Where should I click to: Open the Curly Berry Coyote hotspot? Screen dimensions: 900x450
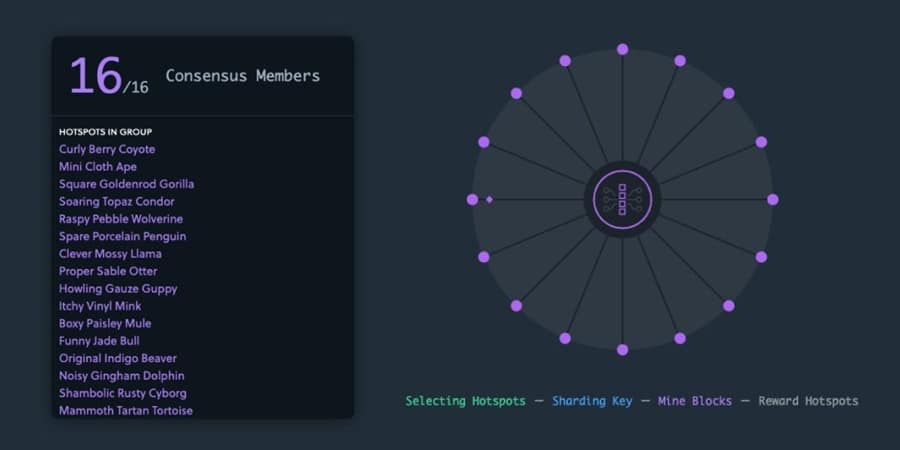click(107, 149)
